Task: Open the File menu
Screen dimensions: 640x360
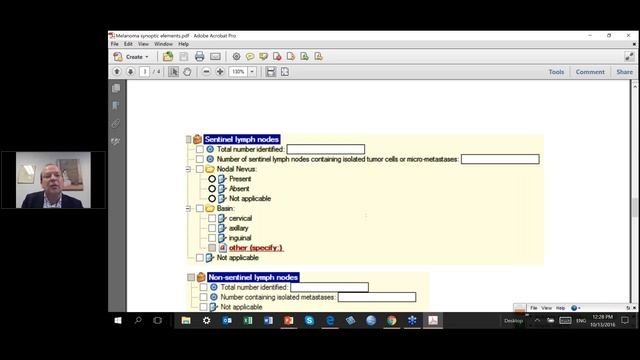Action: 115,44
